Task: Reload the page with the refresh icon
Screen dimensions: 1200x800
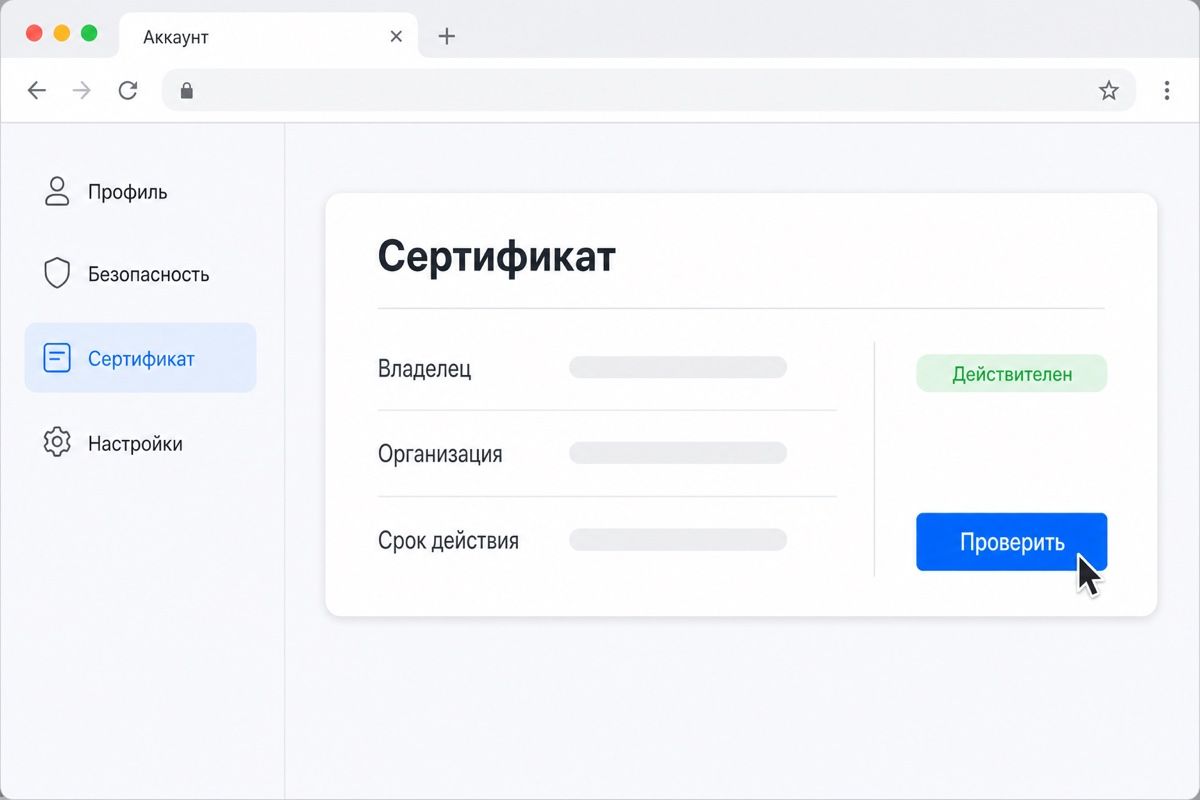Action: point(128,91)
